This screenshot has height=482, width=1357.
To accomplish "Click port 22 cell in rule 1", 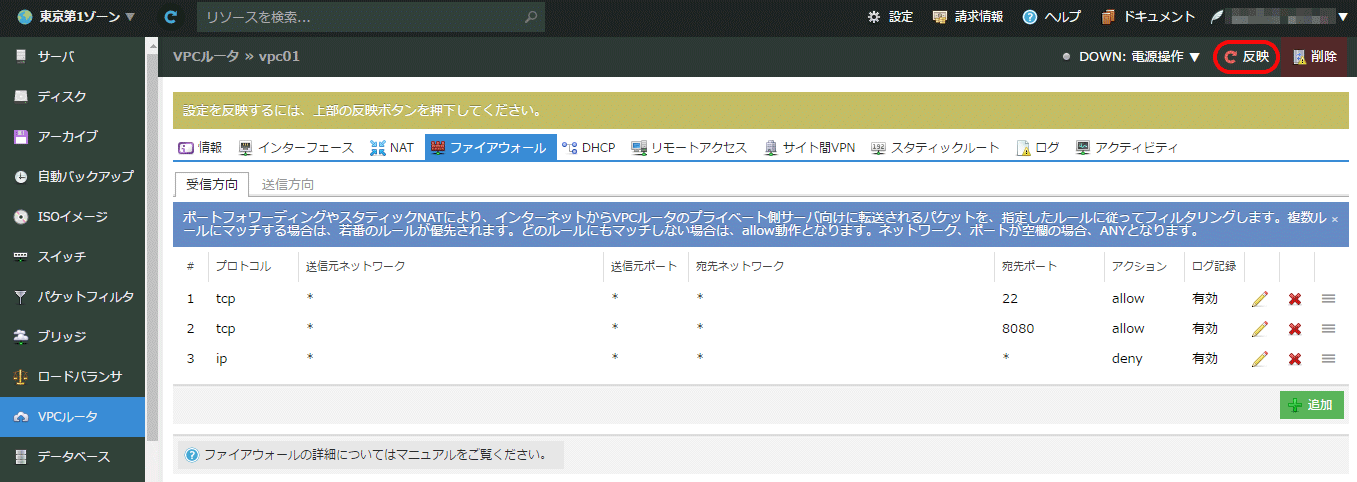I will pyautogui.click(x=1009, y=299).
